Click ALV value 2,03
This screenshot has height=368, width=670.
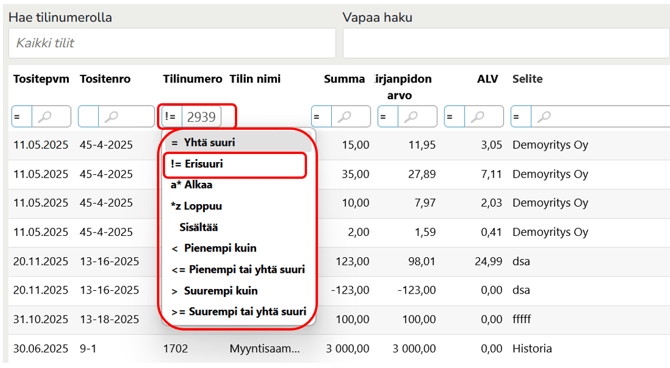tap(491, 203)
